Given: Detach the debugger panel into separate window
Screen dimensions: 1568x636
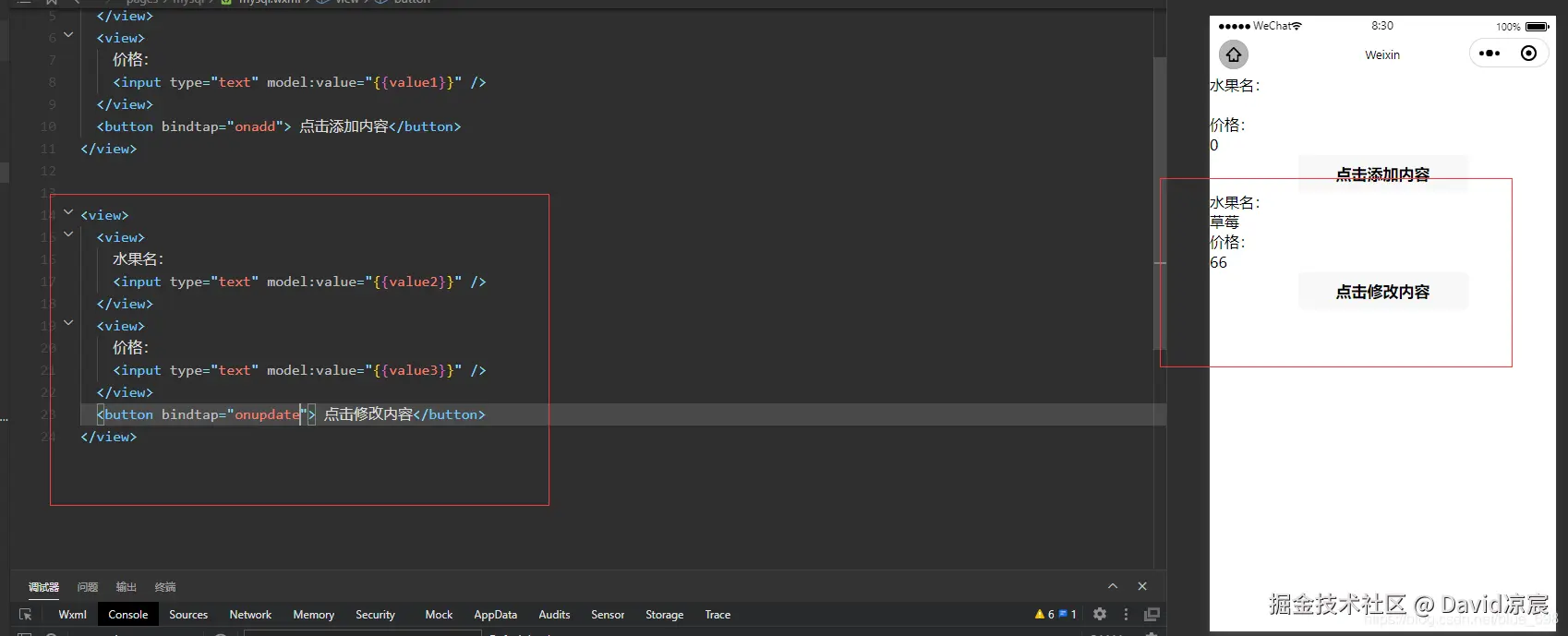Looking at the screenshot, I should pos(1152,614).
